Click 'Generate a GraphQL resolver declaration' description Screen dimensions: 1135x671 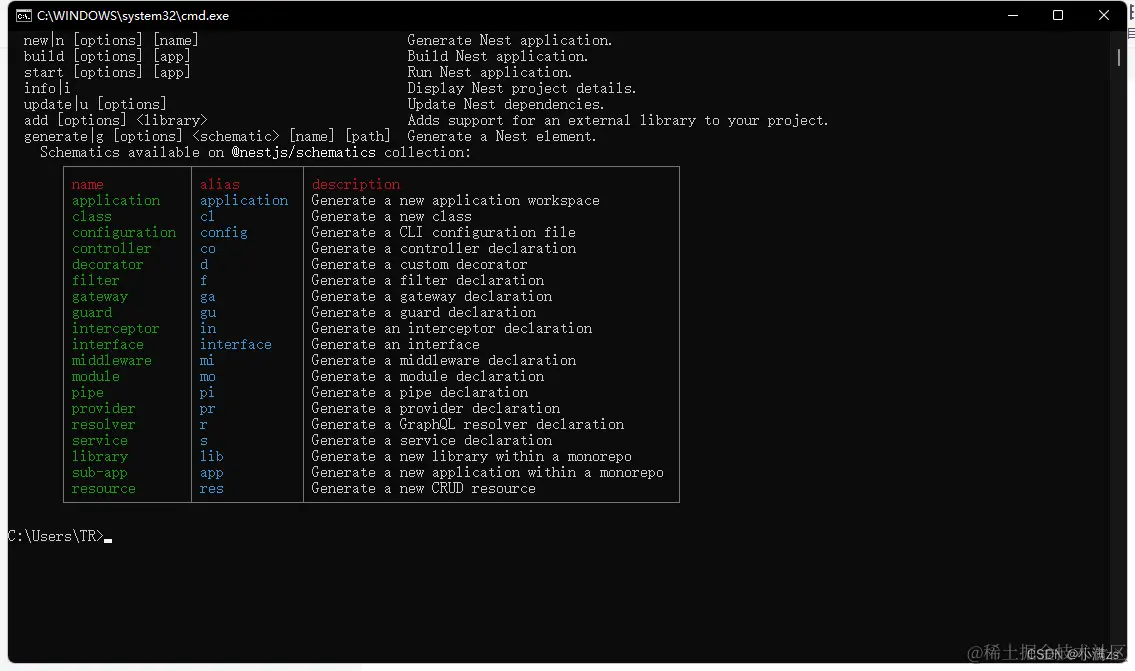point(468,424)
